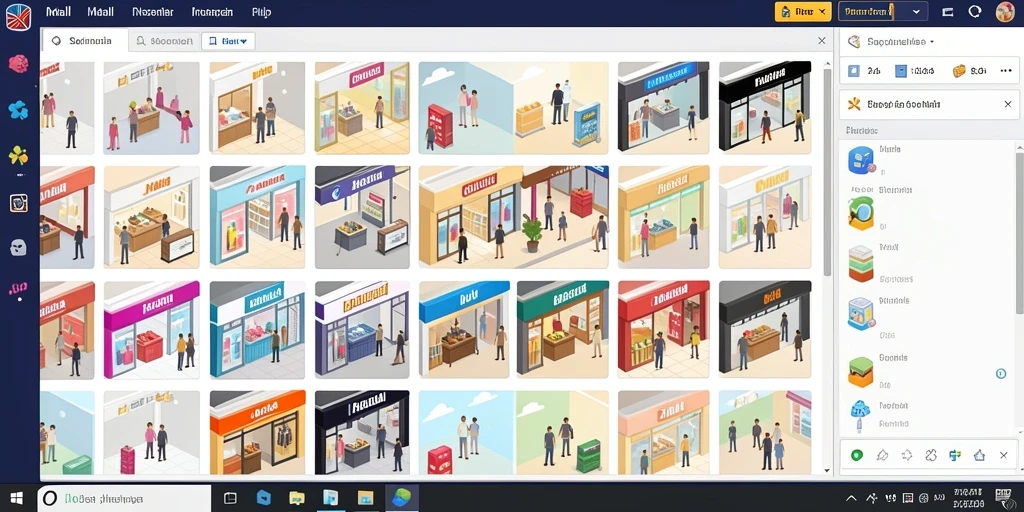The width and height of the screenshot is (1024, 512).
Task: Open the third top menu item
Action: [153, 12]
